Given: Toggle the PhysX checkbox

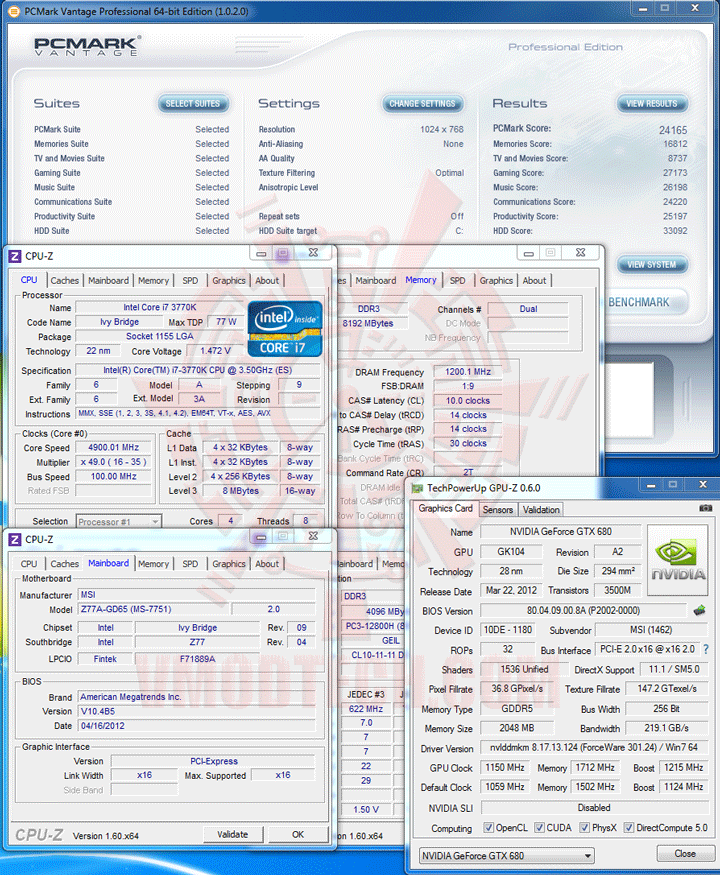Looking at the screenshot, I should [x=584, y=828].
